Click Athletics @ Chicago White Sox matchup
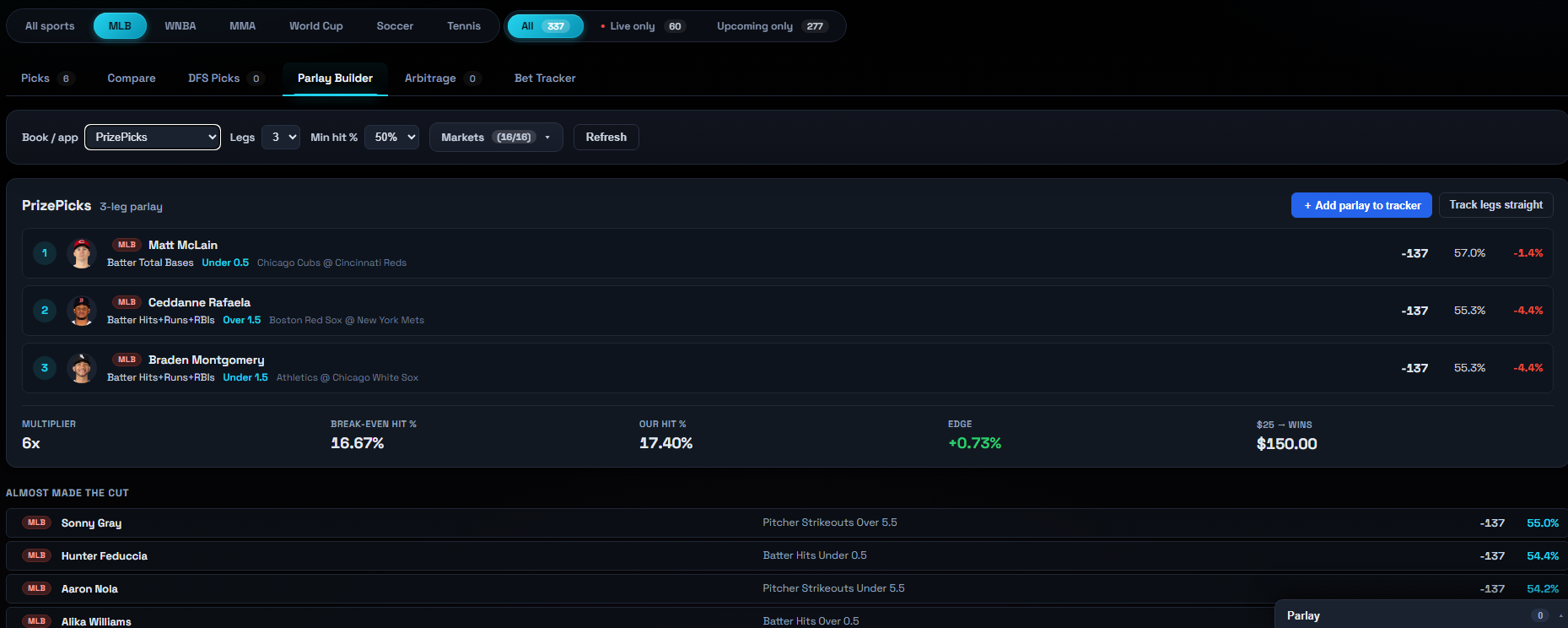The width and height of the screenshot is (1568, 628). [x=348, y=377]
